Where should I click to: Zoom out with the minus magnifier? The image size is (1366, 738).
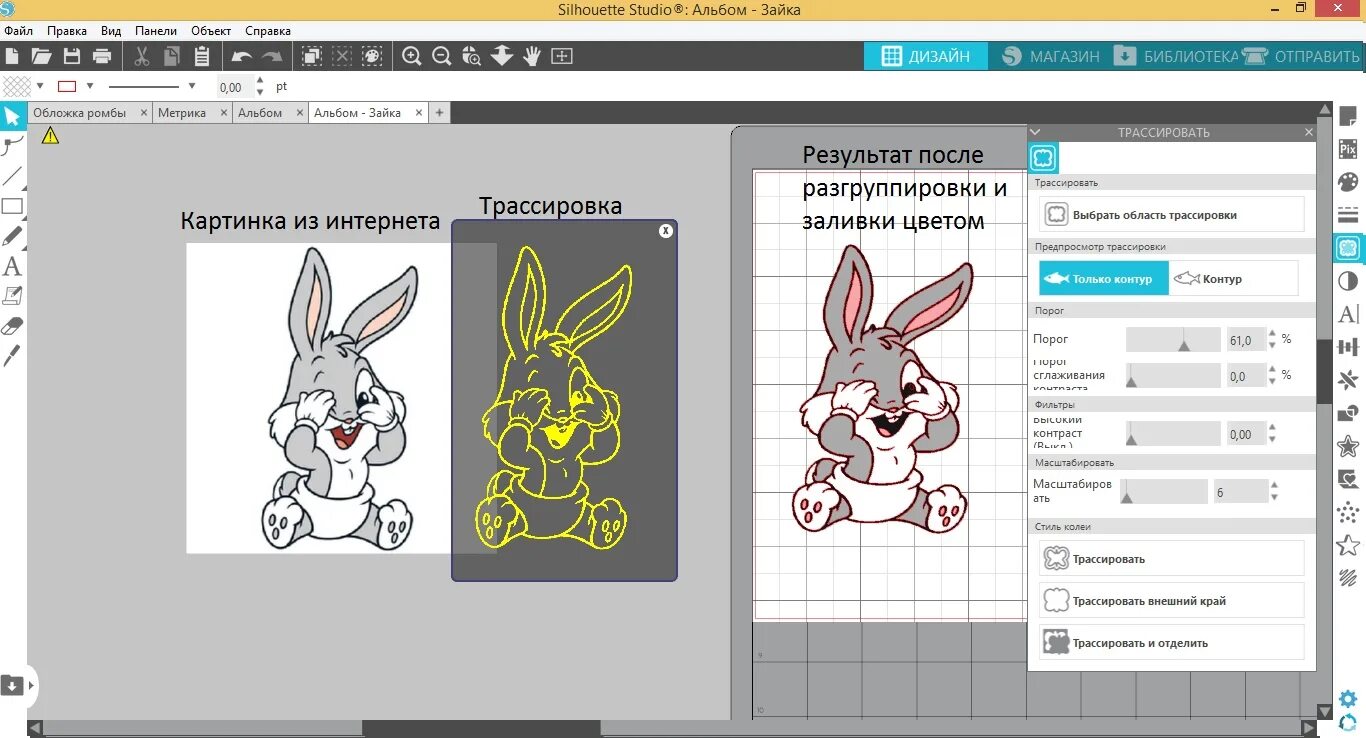[441, 56]
